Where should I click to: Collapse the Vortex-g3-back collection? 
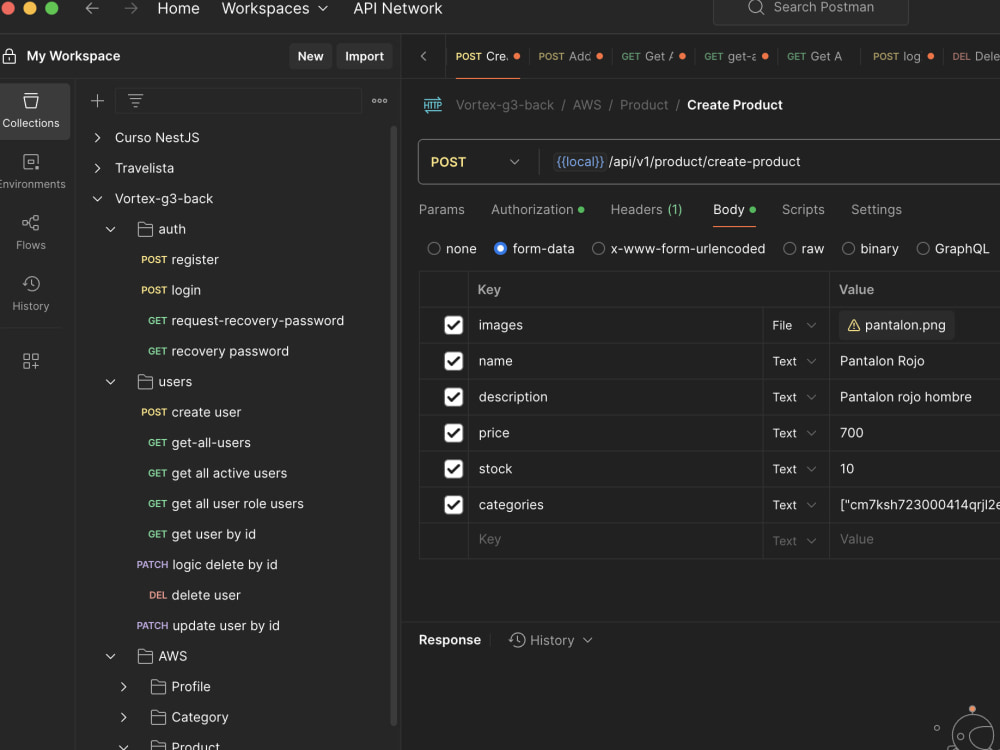point(98,198)
